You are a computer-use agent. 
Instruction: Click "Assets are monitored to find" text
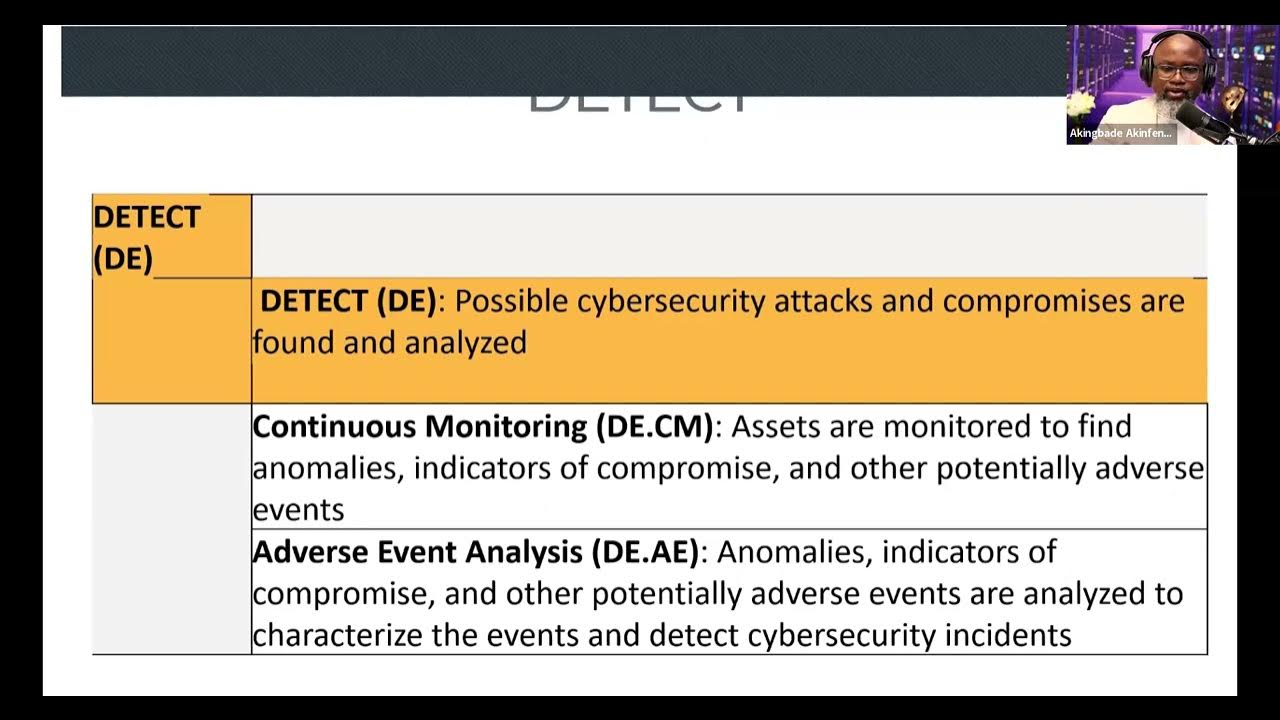[931, 426]
